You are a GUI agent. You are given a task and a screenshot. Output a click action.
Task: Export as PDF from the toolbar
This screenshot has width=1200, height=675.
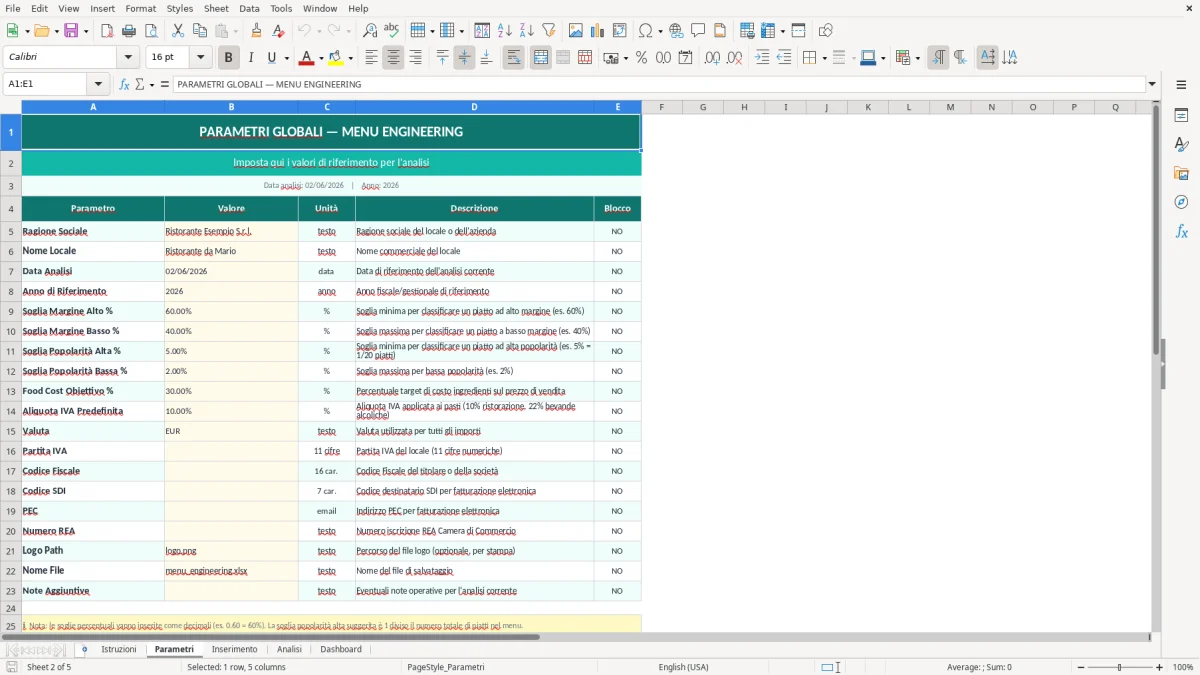pyautogui.click(x=107, y=31)
